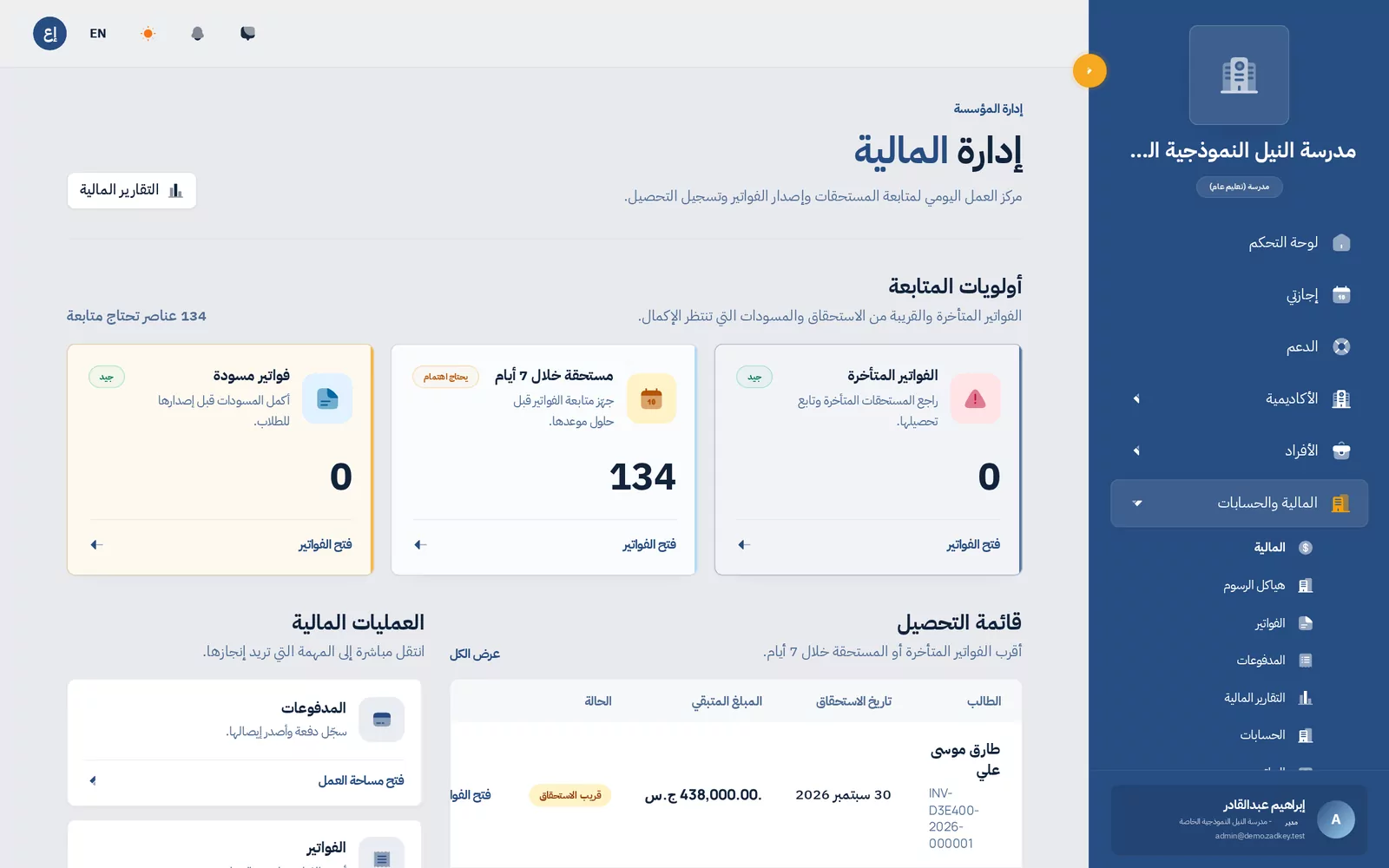The image size is (1389, 868).
Task: Open المدفوعات in the sidebar submenu
Action: (1274, 661)
